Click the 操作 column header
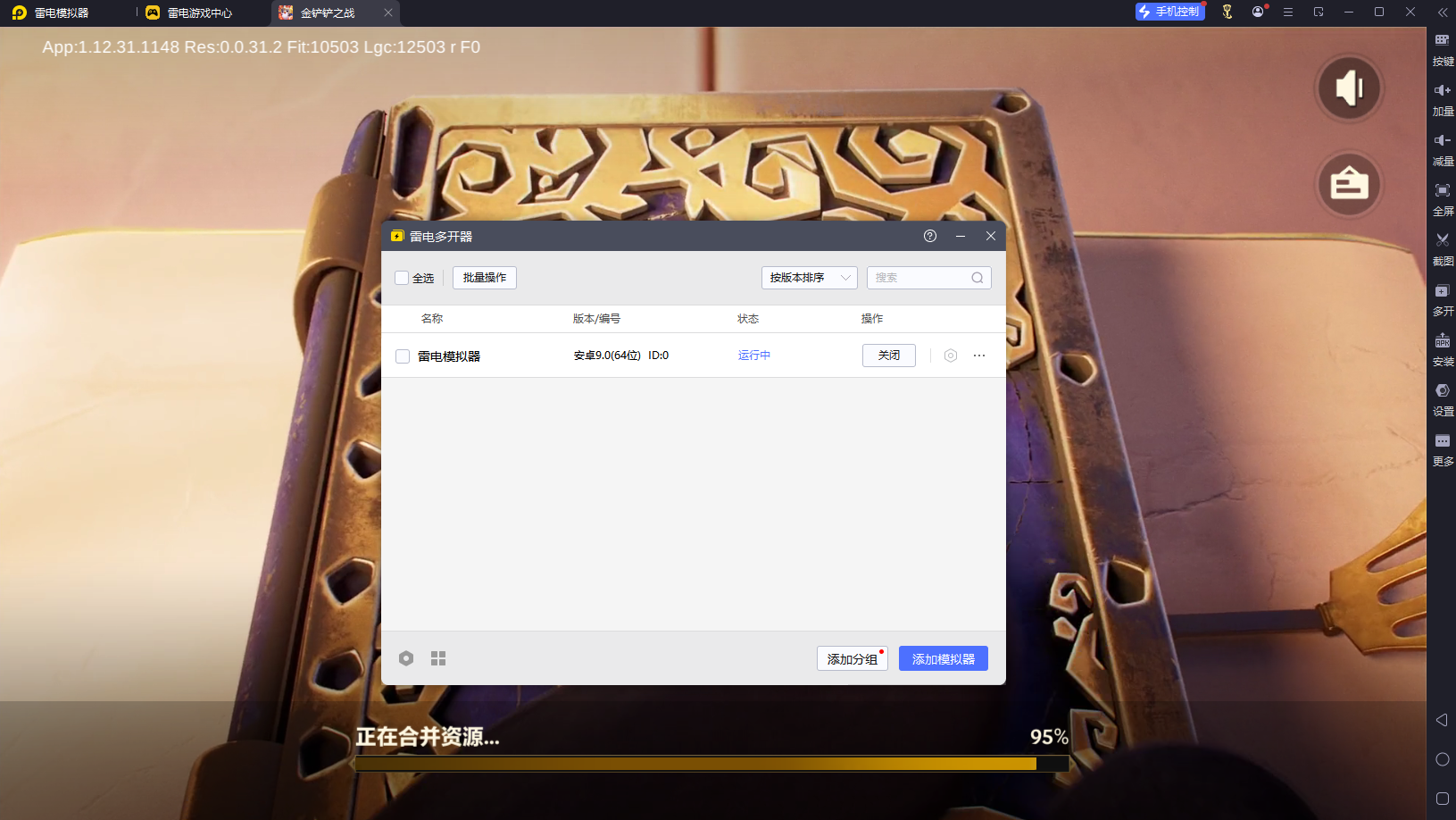 (x=872, y=319)
